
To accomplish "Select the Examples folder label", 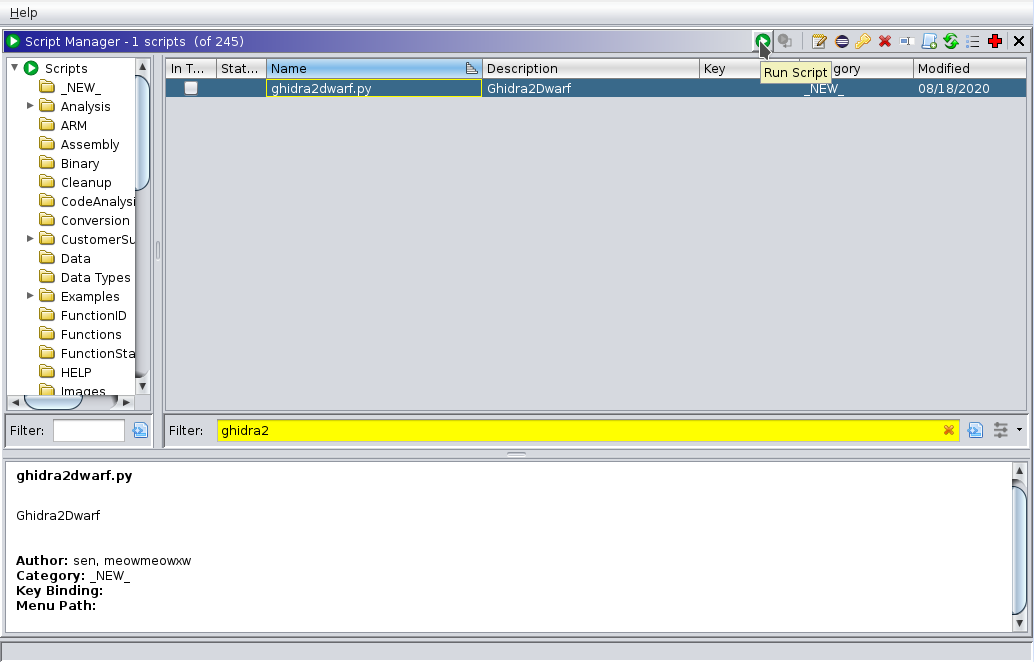I will click(x=90, y=297).
